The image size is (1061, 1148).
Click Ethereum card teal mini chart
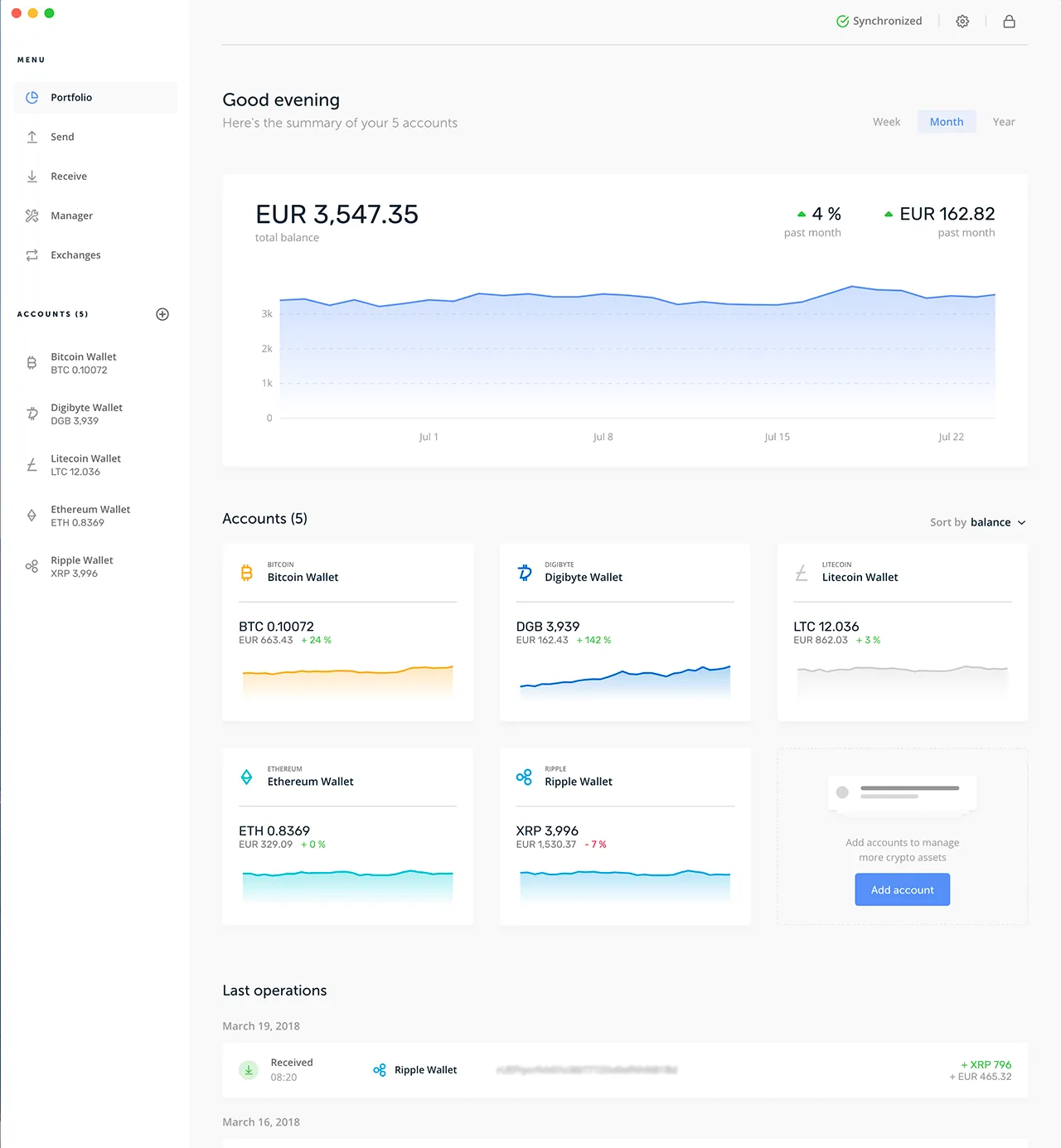(x=348, y=885)
